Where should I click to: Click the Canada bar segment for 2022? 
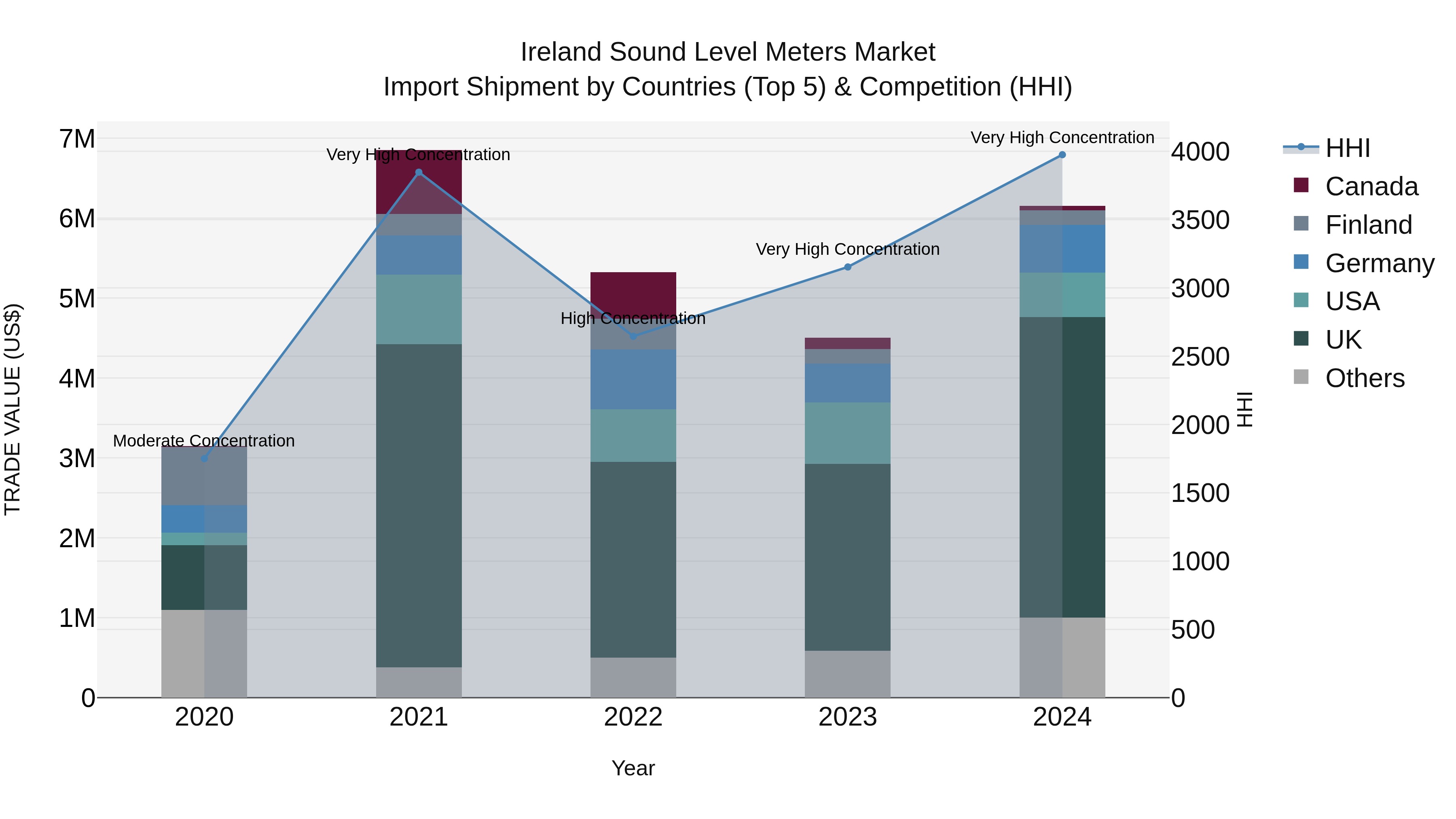(633, 295)
